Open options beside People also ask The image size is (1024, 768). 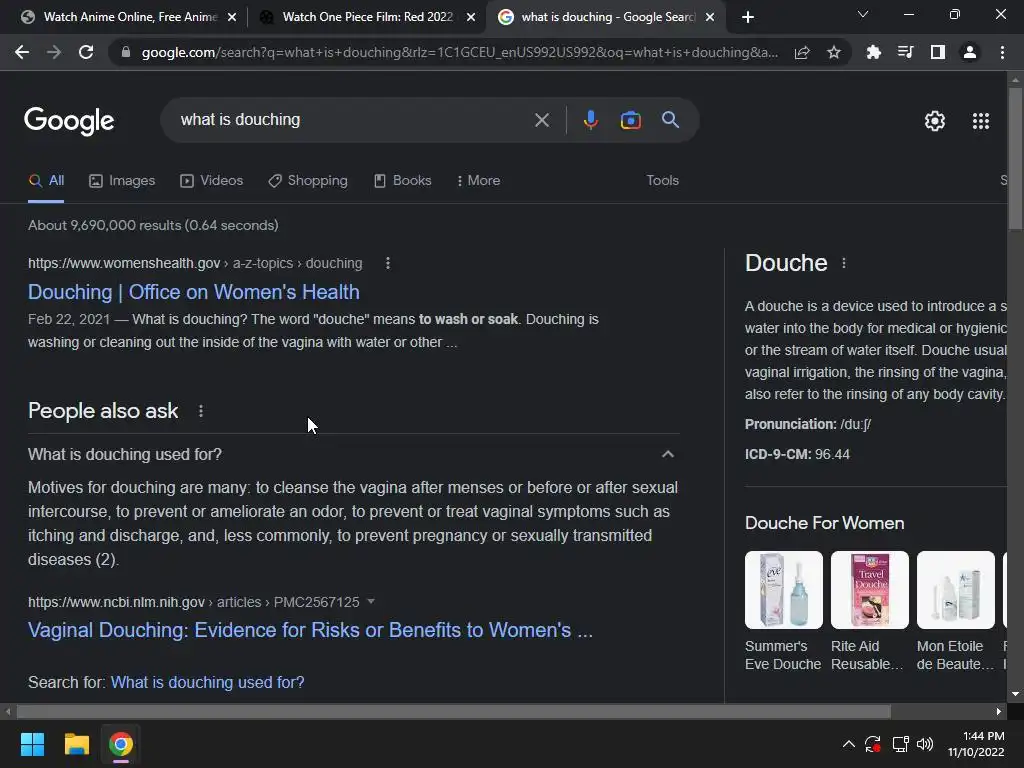coord(200,411)
